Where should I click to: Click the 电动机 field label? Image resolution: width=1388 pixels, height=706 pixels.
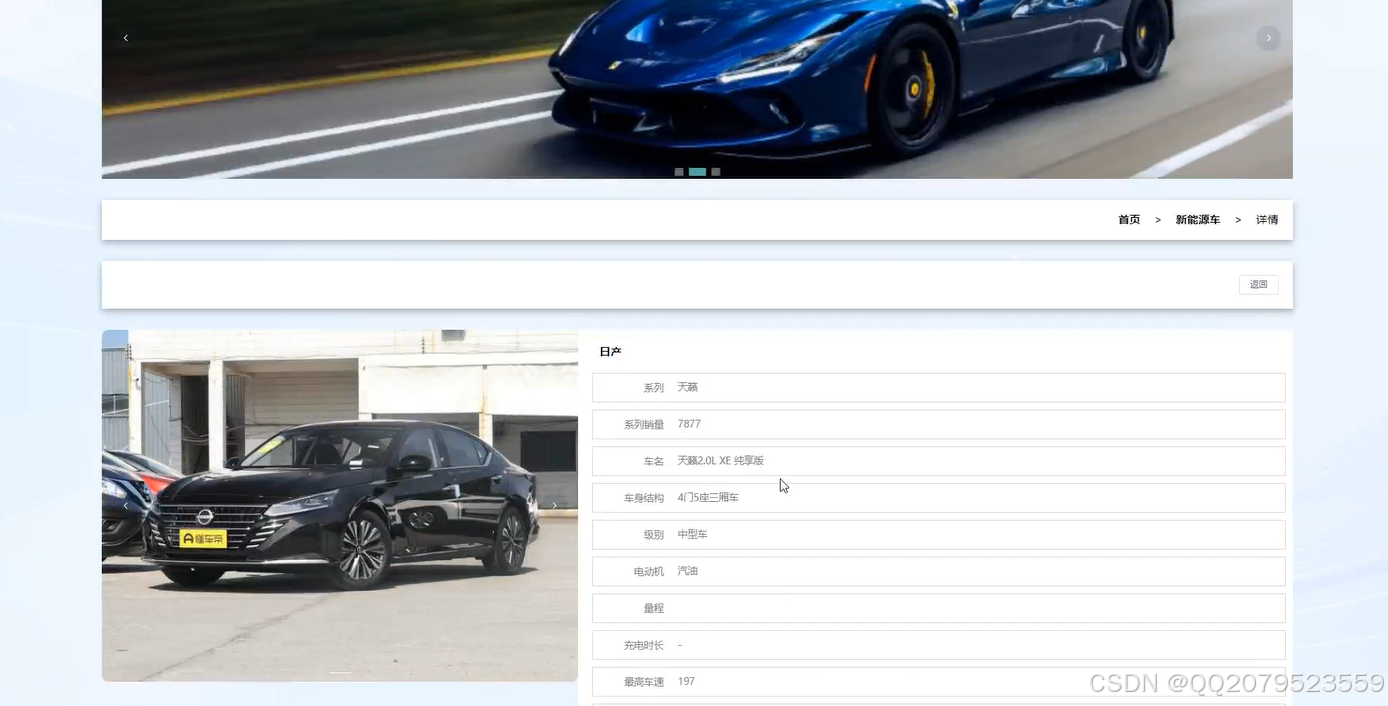click(649, 571)
